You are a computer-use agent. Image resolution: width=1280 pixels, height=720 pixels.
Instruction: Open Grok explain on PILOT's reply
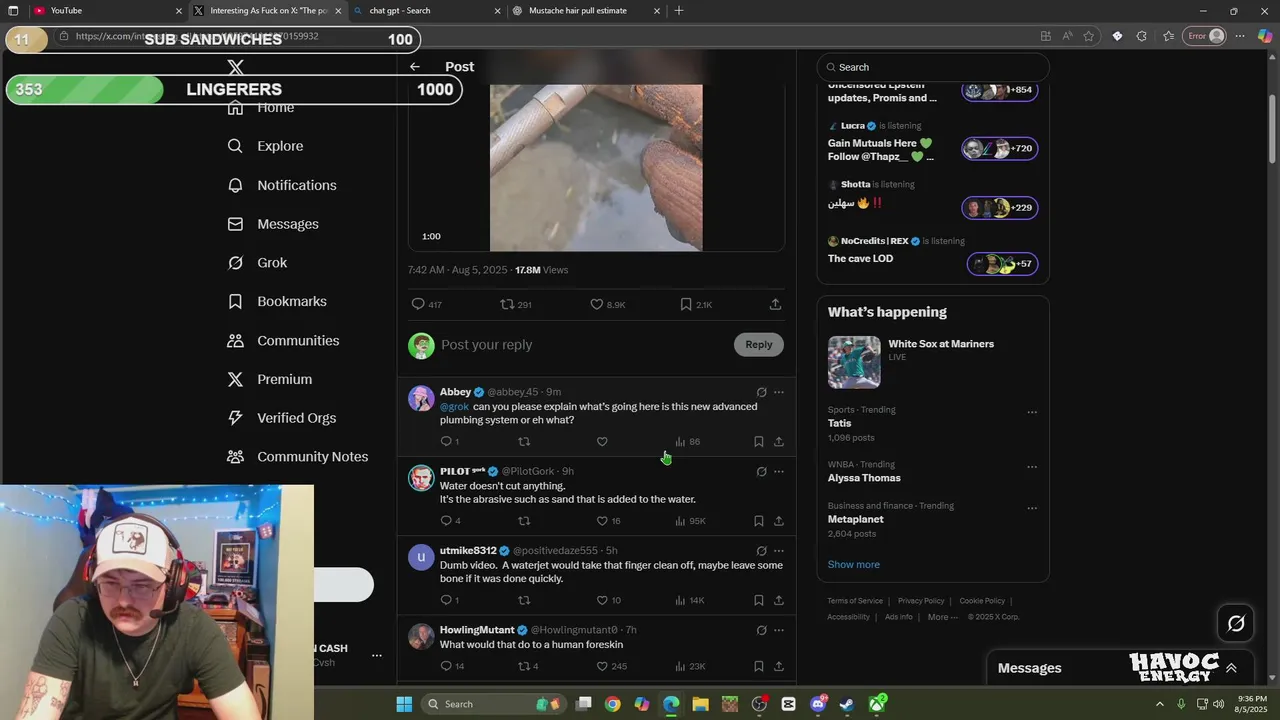point(761,471)
